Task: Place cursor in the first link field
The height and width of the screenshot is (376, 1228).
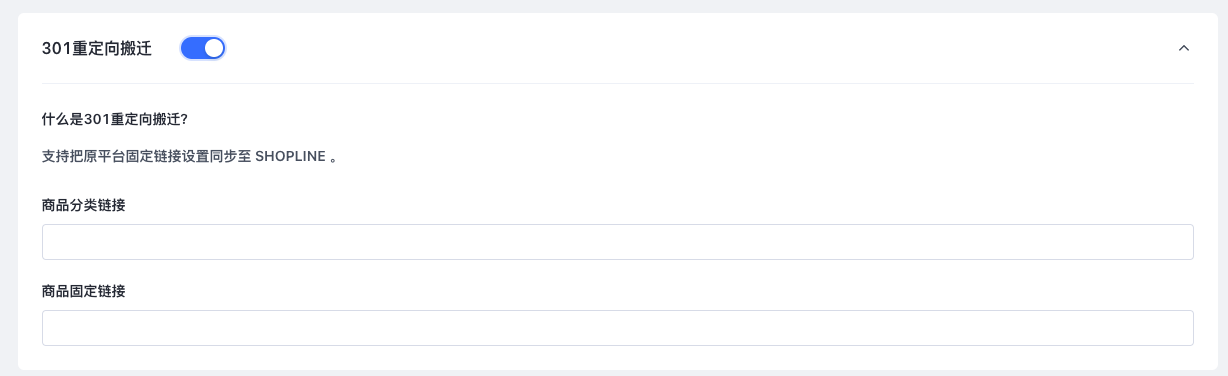Action: pyautogui.click(x=617, y=242)
